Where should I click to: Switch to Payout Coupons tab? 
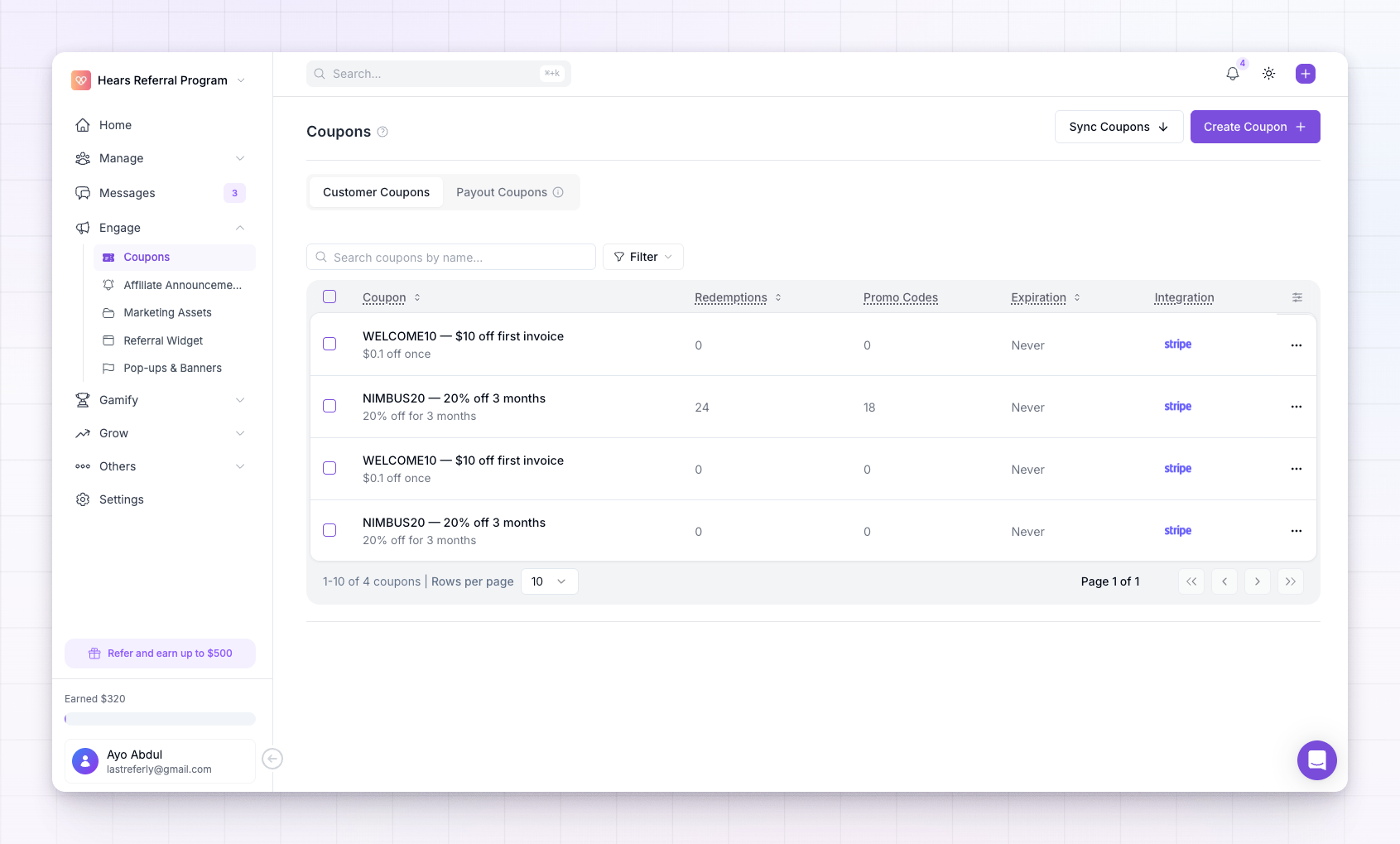pyautogui.click(x=510, y=192)
